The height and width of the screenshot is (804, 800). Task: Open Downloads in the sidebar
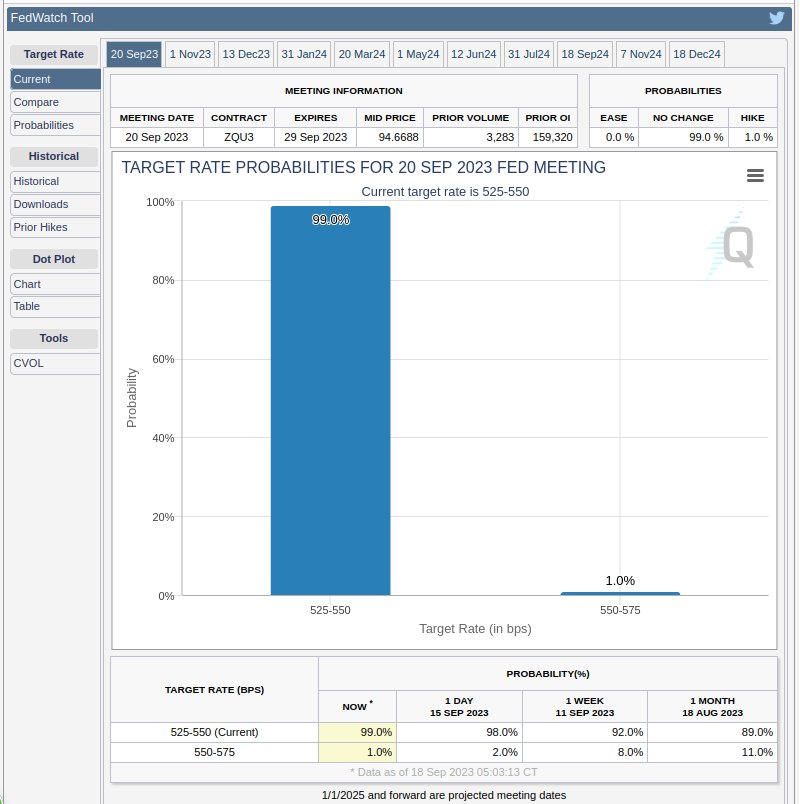tap(55, 205)
